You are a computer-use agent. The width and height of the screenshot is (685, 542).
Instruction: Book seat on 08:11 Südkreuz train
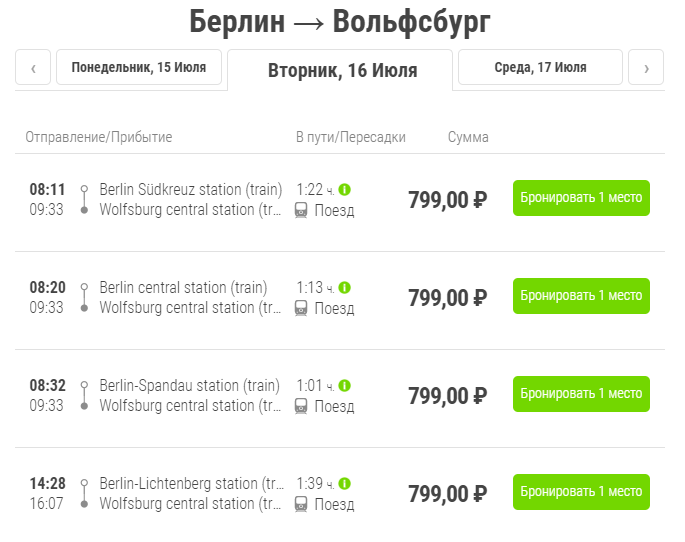[581, 198]
